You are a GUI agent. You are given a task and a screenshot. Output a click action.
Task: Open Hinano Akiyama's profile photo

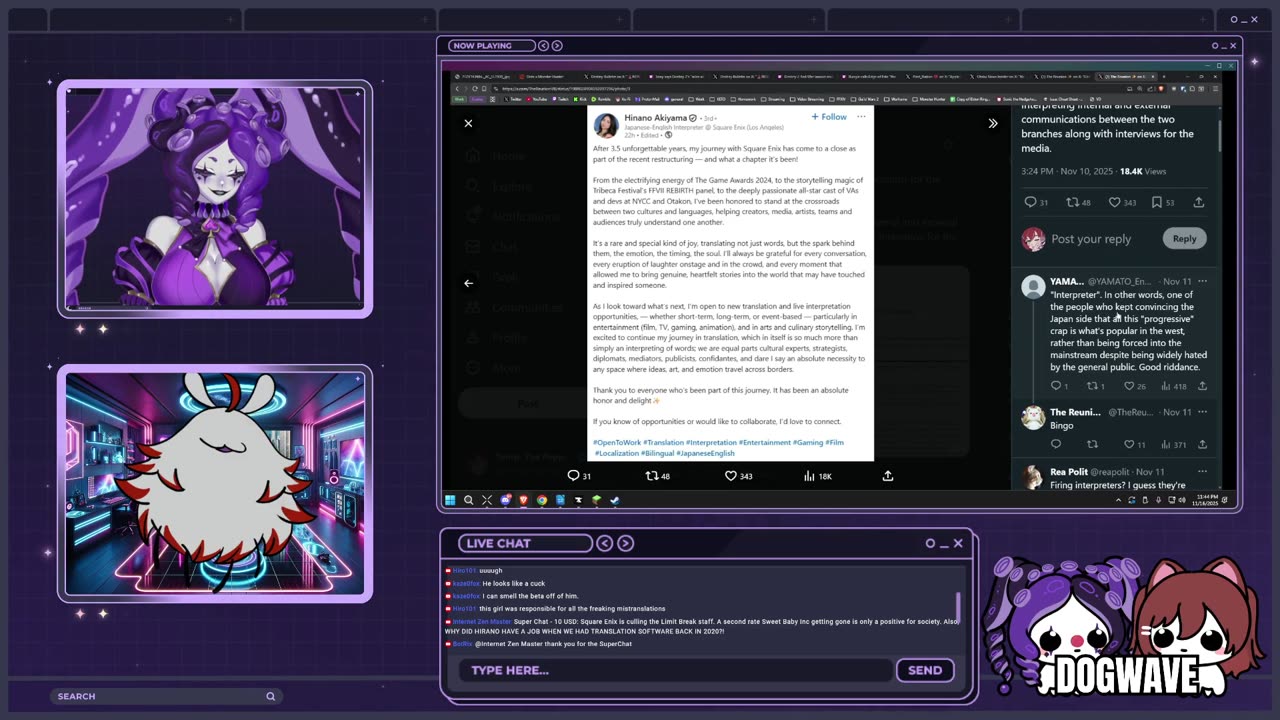point(606,125)
